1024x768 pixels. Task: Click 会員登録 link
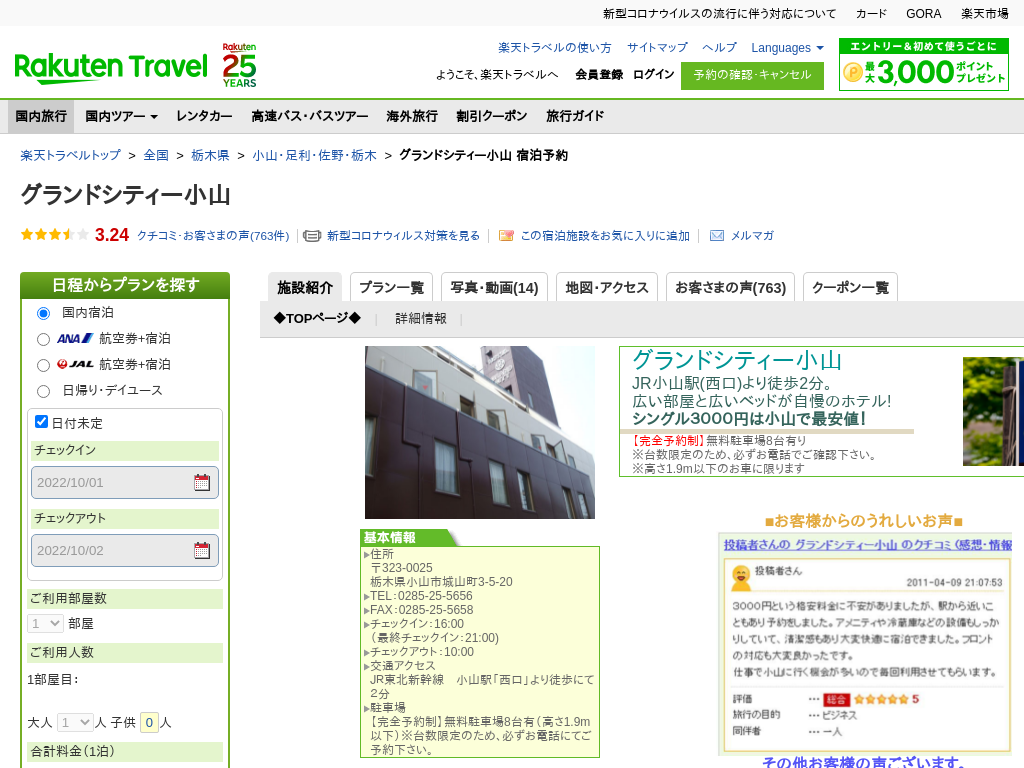(599, 74)
